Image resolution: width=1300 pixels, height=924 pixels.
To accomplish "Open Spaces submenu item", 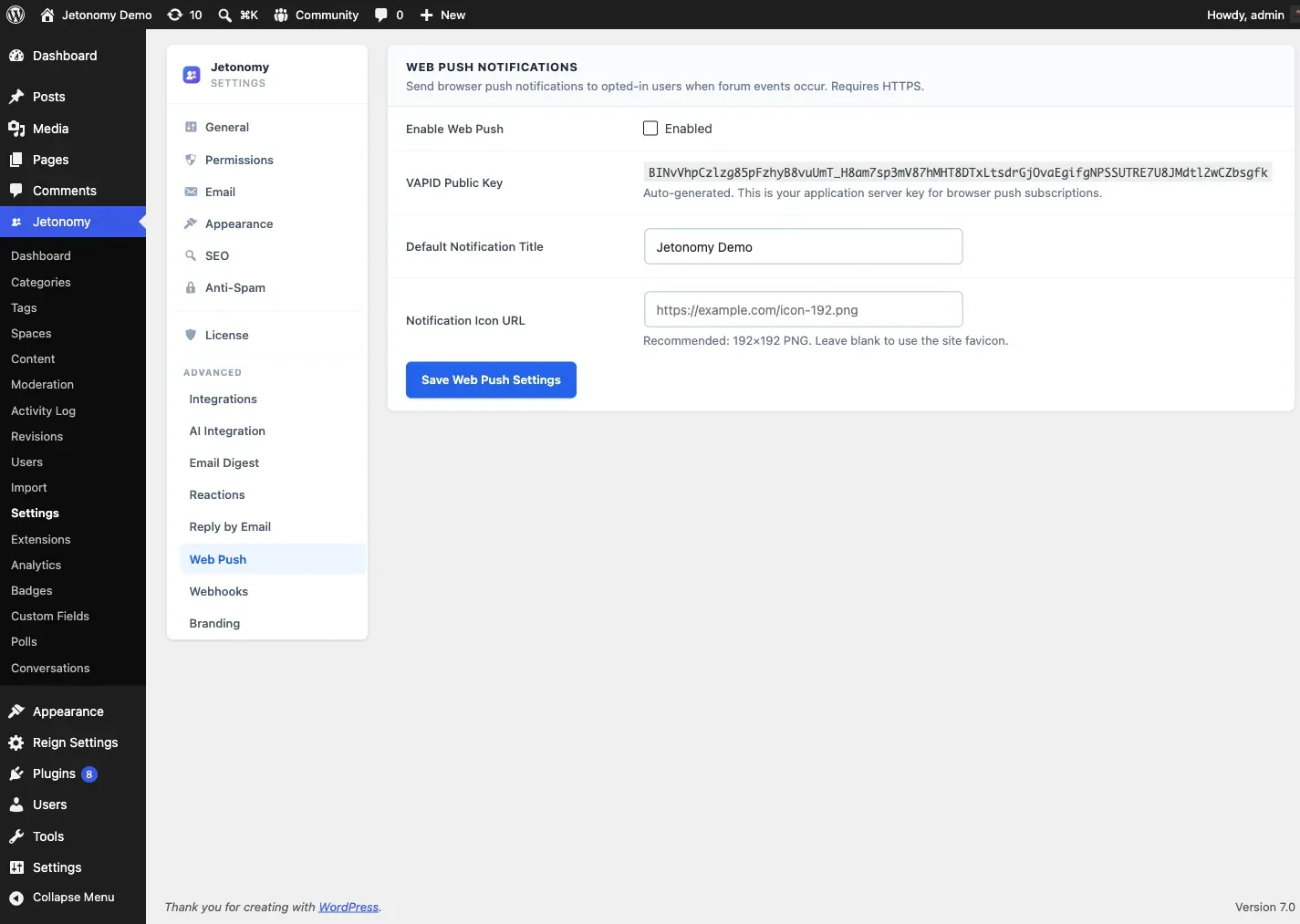I will (x=31, y=333).
